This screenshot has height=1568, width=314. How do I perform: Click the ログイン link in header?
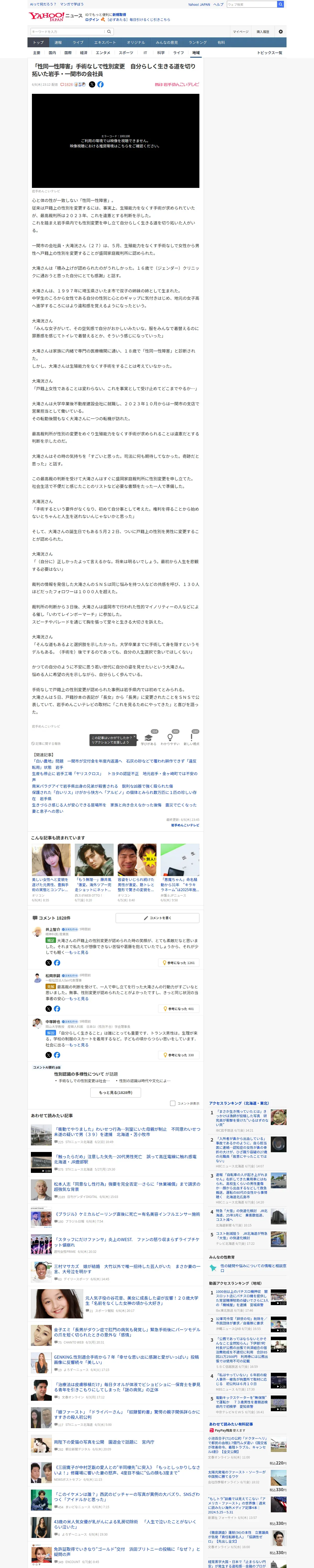coord(92,20)
